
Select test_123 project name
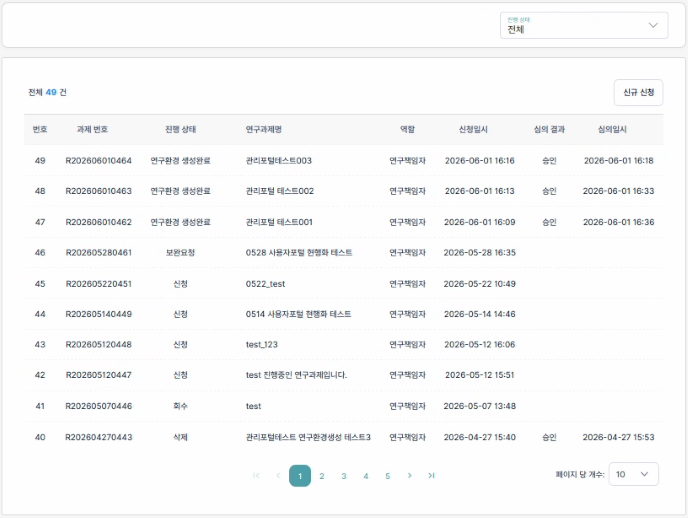[262, 345]
